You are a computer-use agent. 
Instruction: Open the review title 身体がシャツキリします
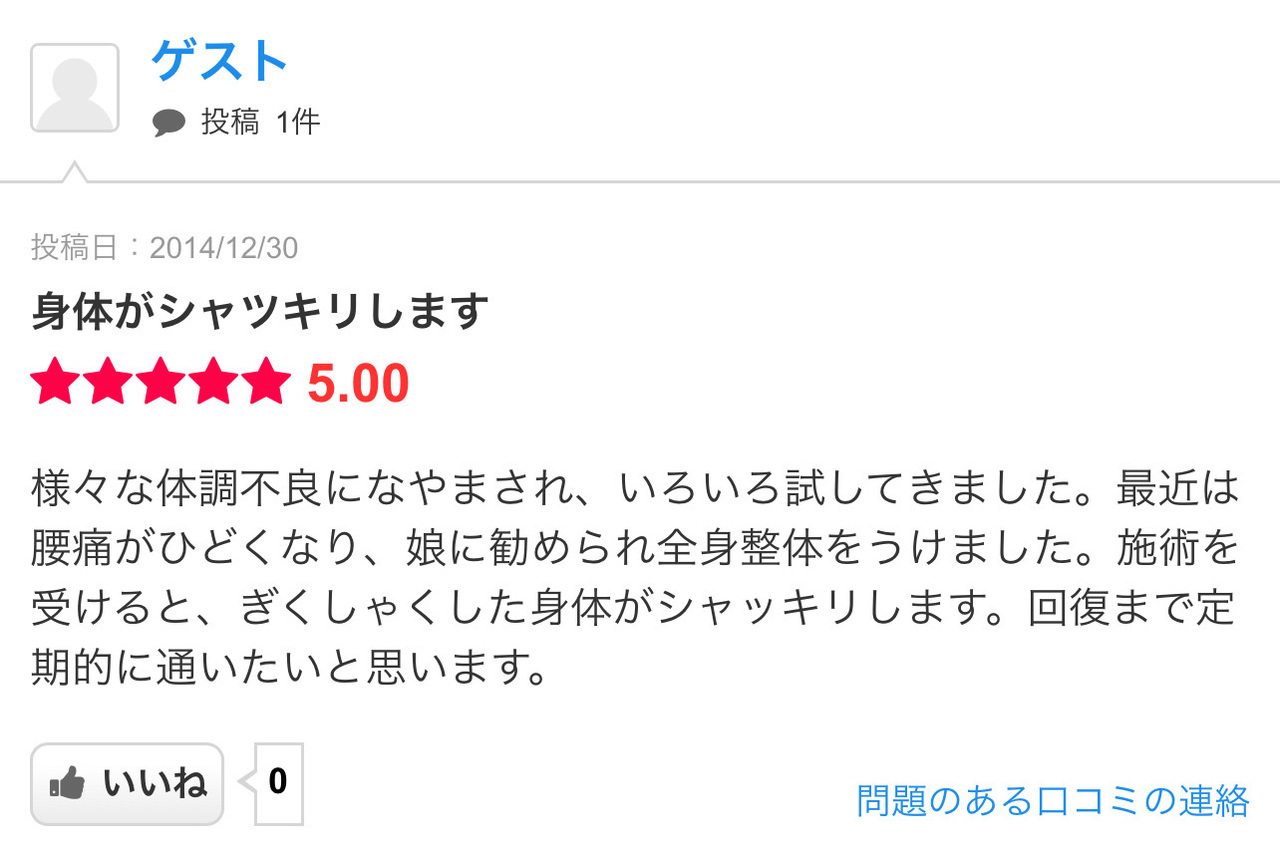click(x=260, y=312)
